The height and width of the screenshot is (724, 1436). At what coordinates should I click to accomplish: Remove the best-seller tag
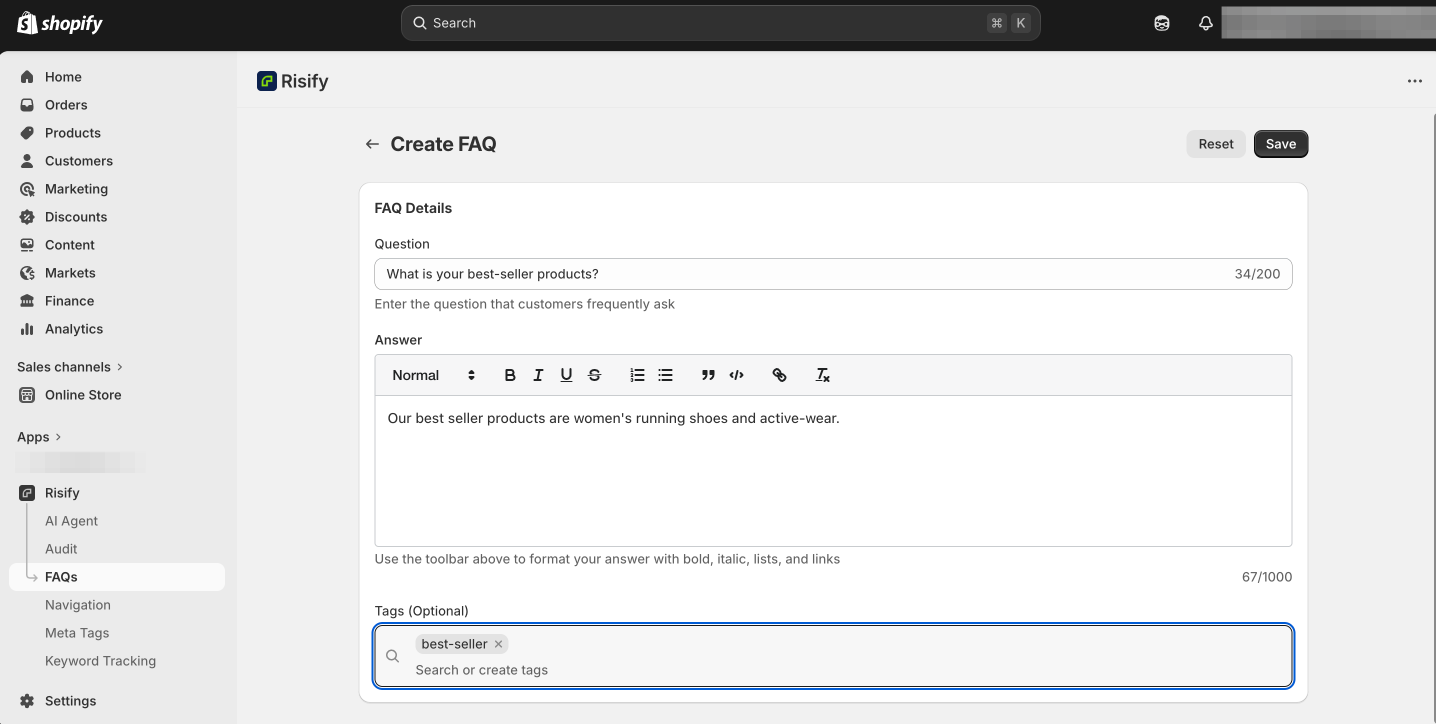click(x=498, y=644)
